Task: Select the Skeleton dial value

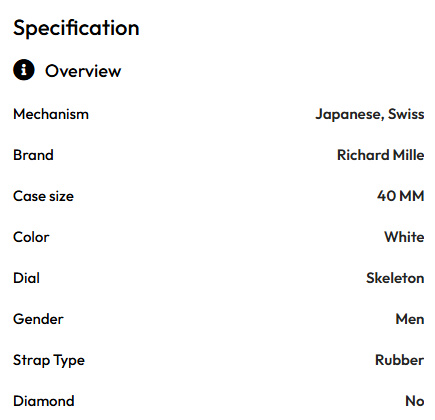Action: (395, 278)
